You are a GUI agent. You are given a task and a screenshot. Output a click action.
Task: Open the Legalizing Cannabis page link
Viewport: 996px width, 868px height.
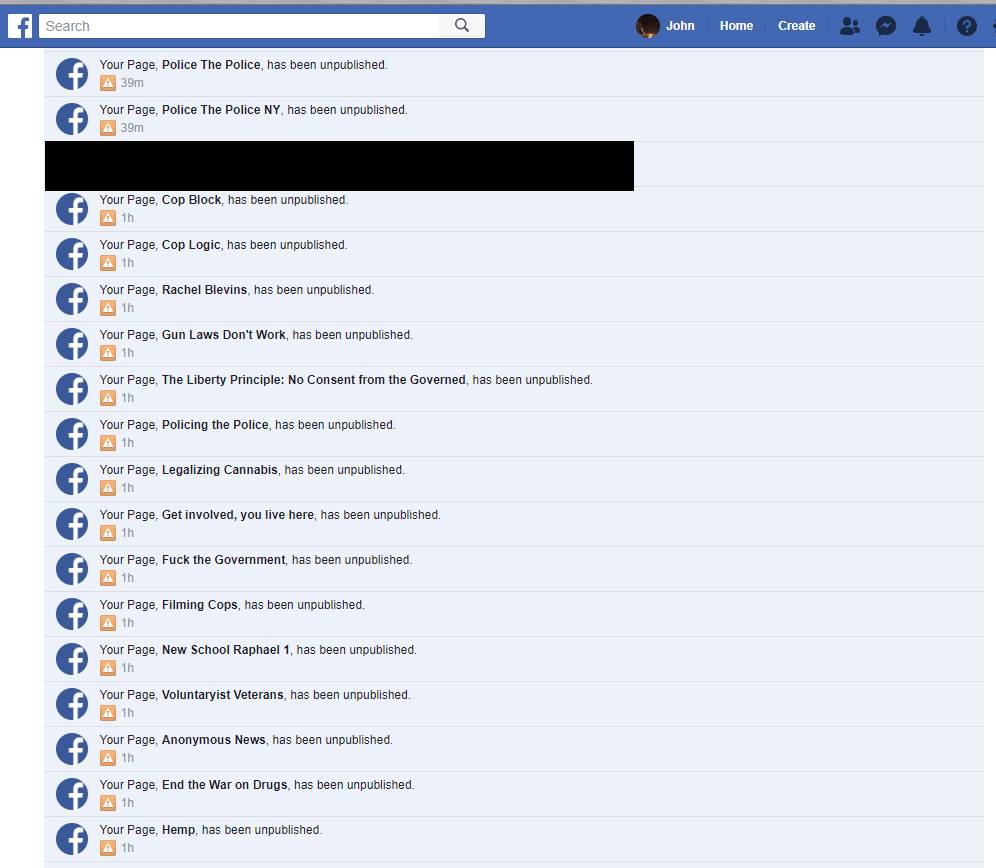(220, 470)
